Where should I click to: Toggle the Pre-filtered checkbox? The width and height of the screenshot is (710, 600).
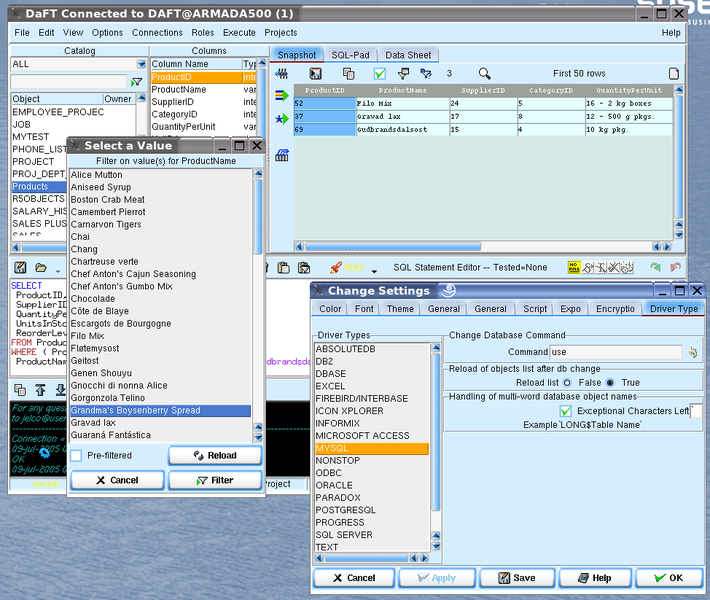tap(76, 455)
